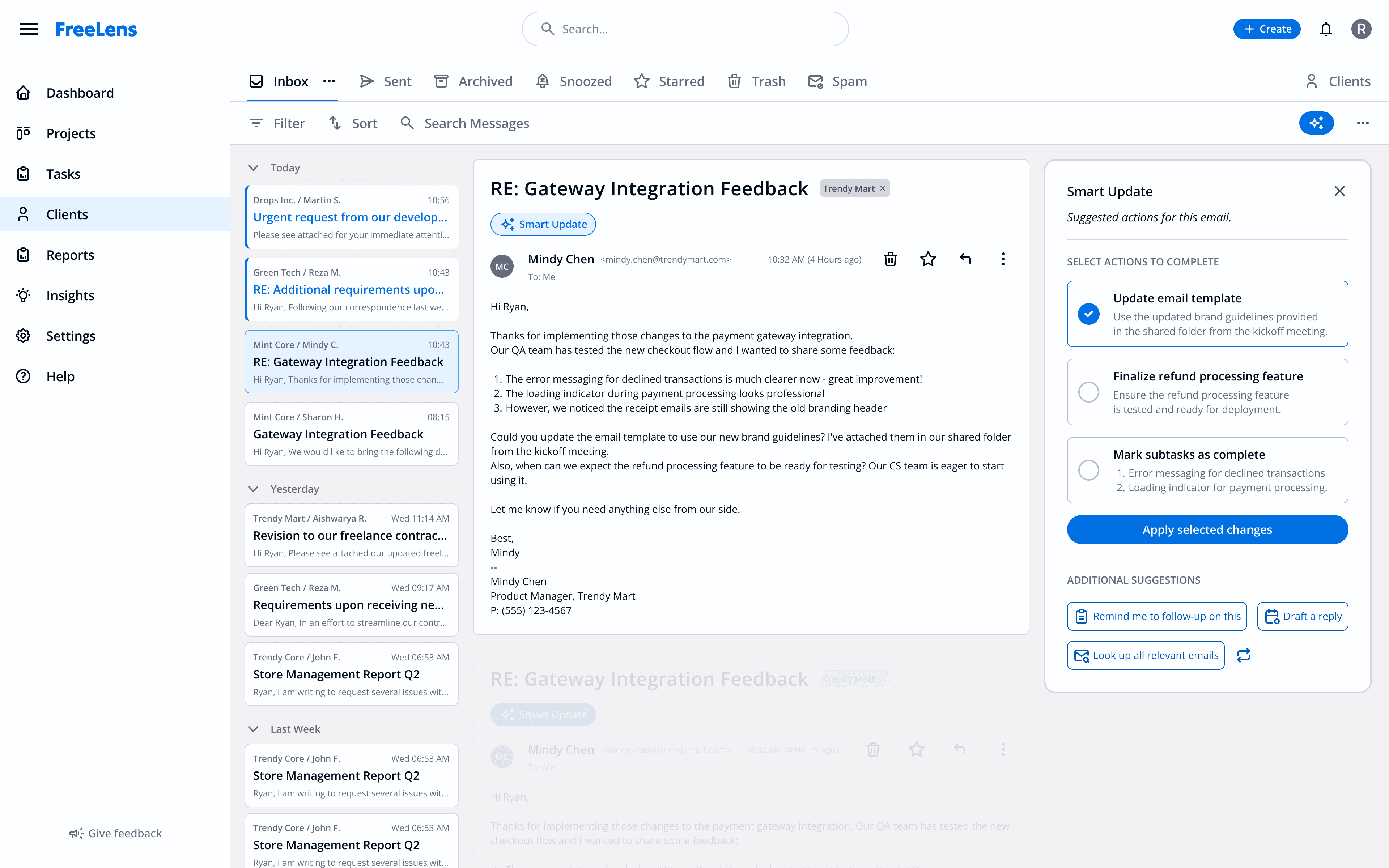Collapse the Yesterday email group
Screen dimensions: 1389x868
(253, 489)
